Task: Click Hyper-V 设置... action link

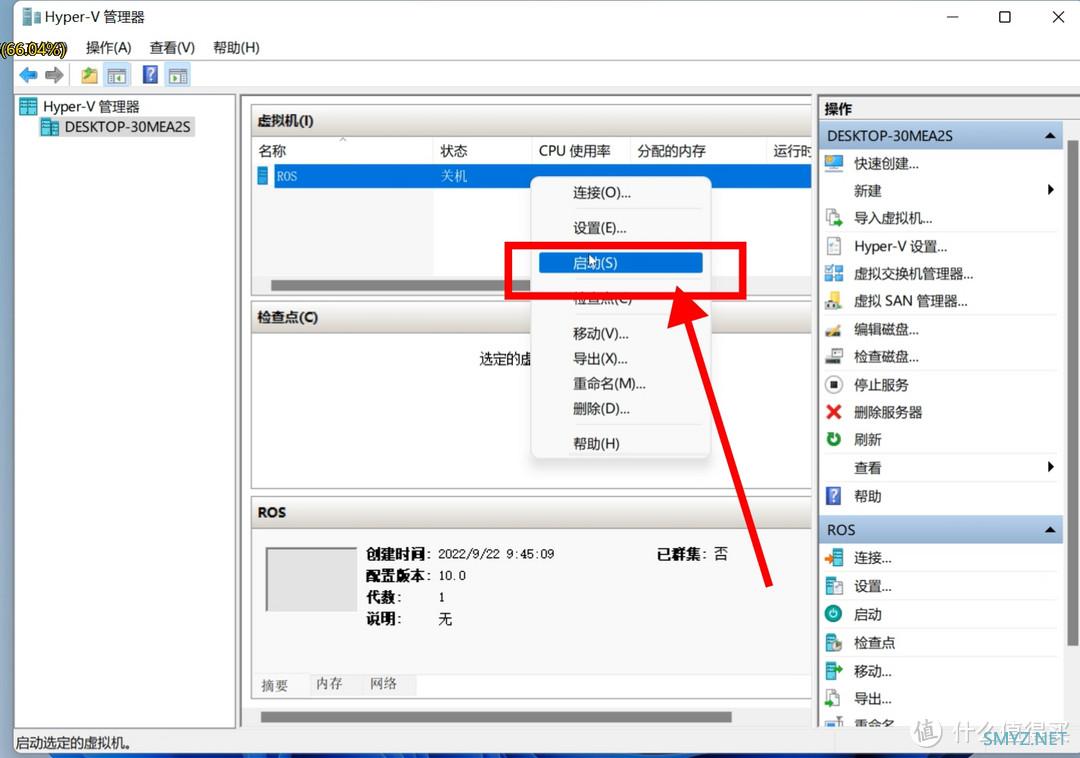Action: [900, 246]
